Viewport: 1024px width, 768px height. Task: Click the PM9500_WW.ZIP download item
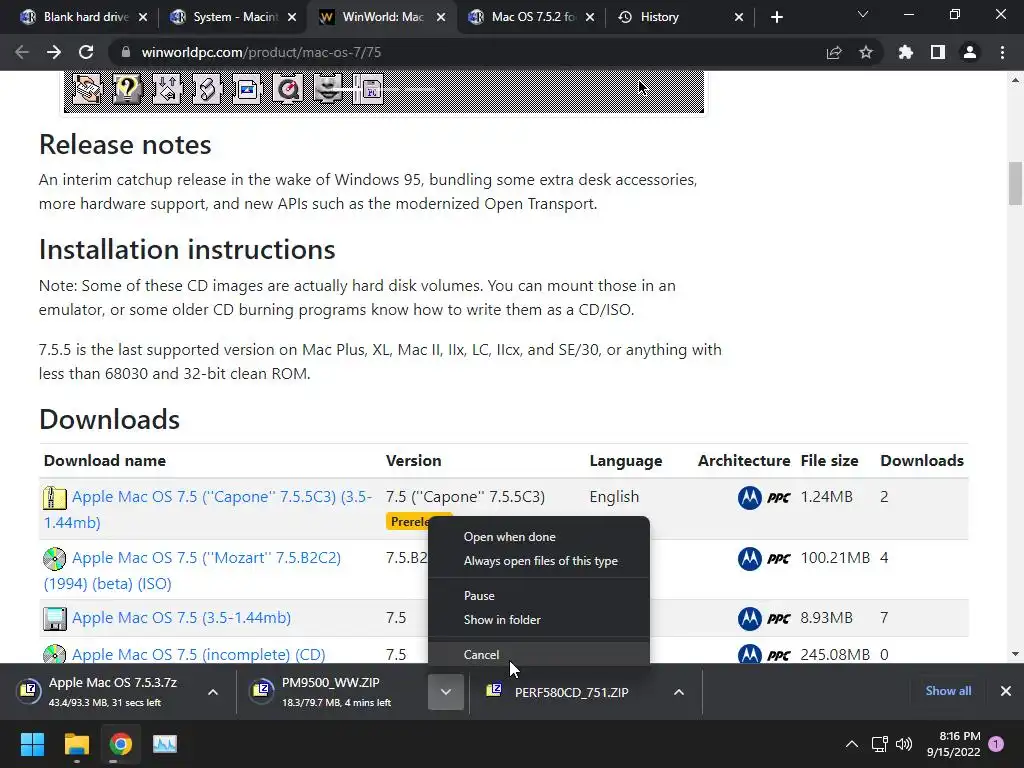click(x=333, y=692)
